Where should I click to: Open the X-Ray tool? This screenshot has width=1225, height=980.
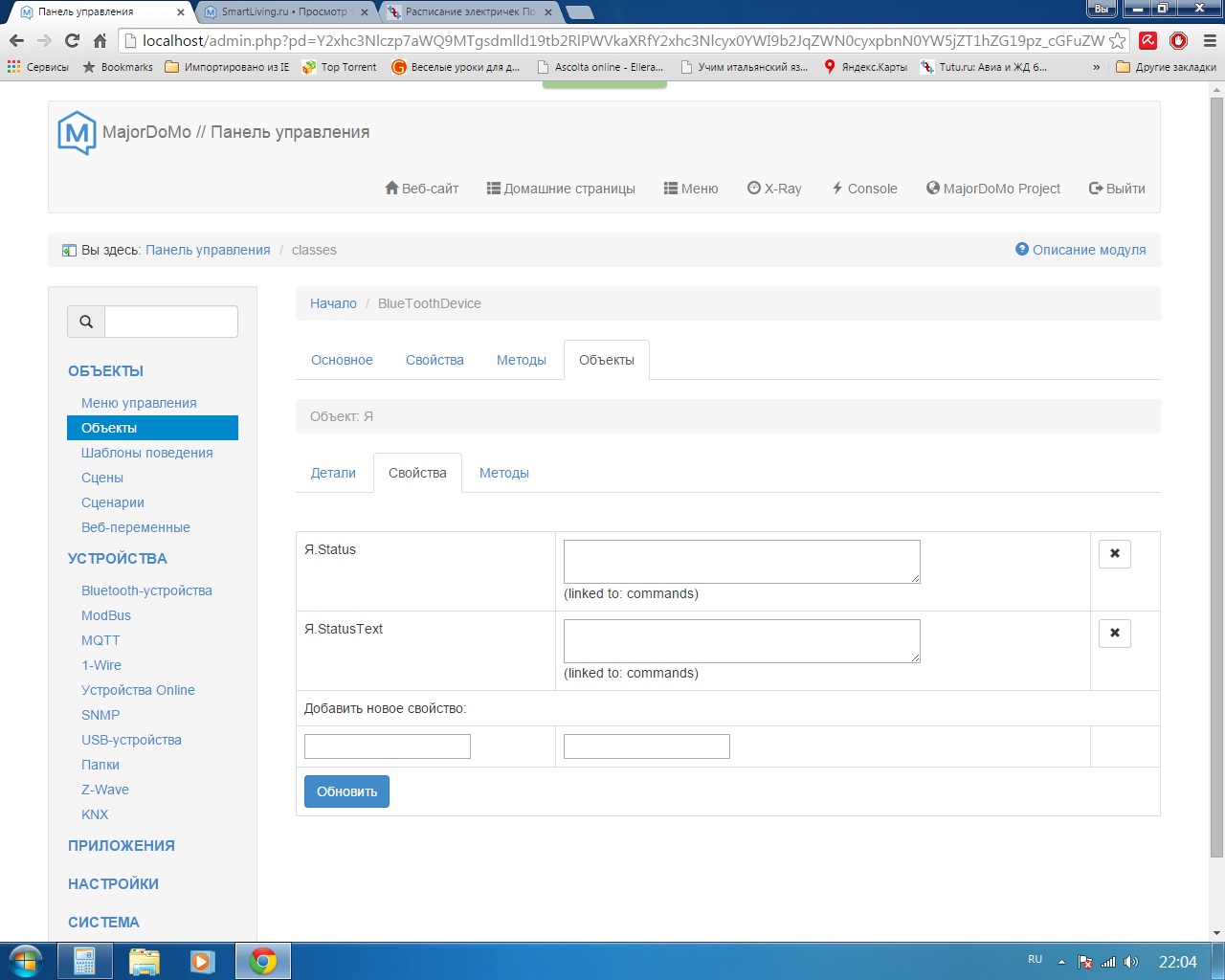click(774, 189)
